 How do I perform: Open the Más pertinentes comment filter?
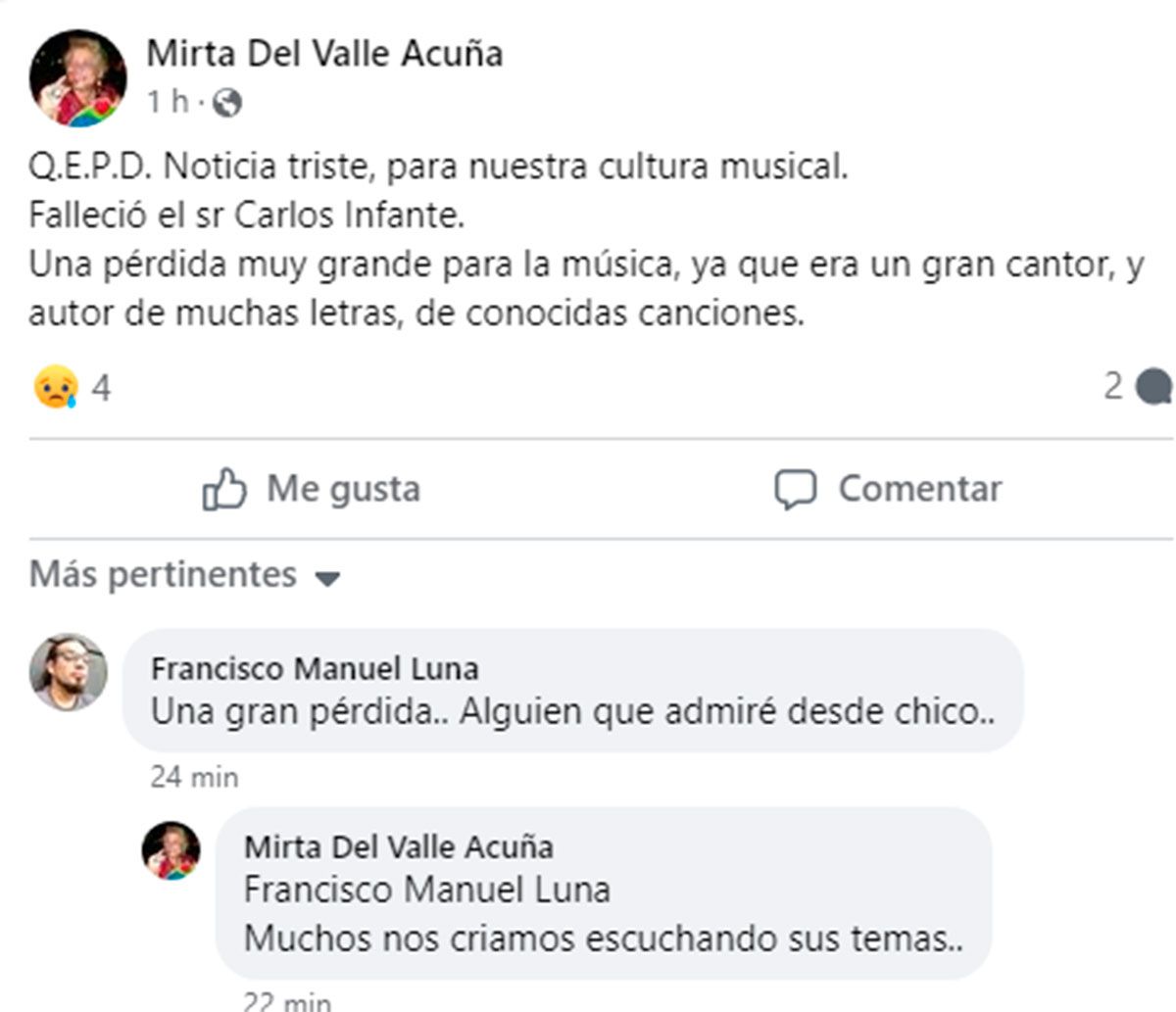tap(163, 574)
